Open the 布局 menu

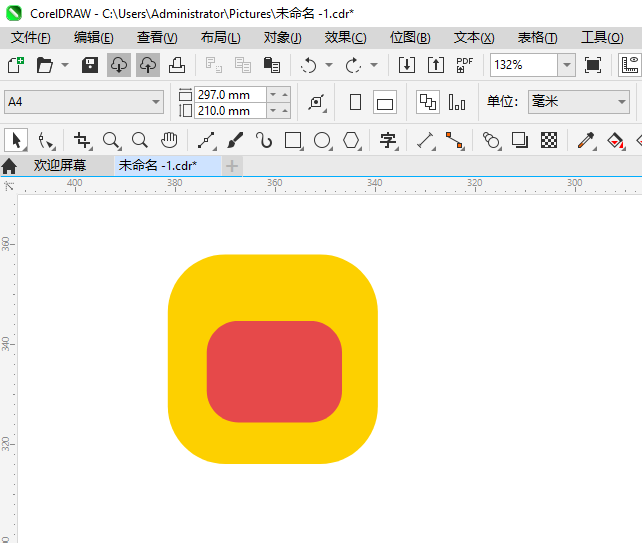[x=220, y=38]
